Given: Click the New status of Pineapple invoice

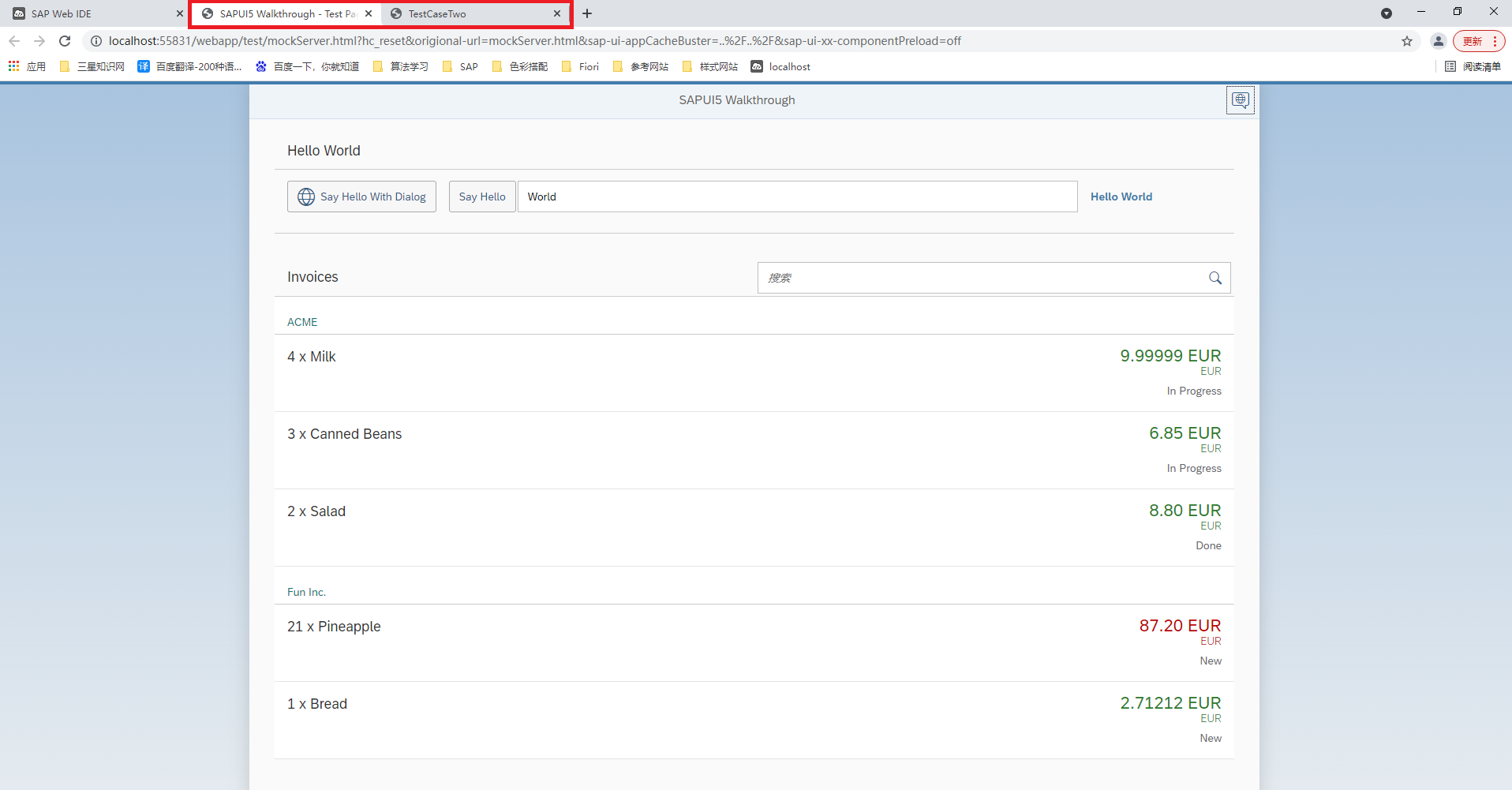Looking at the screenshot, I should click(1211, 661).
